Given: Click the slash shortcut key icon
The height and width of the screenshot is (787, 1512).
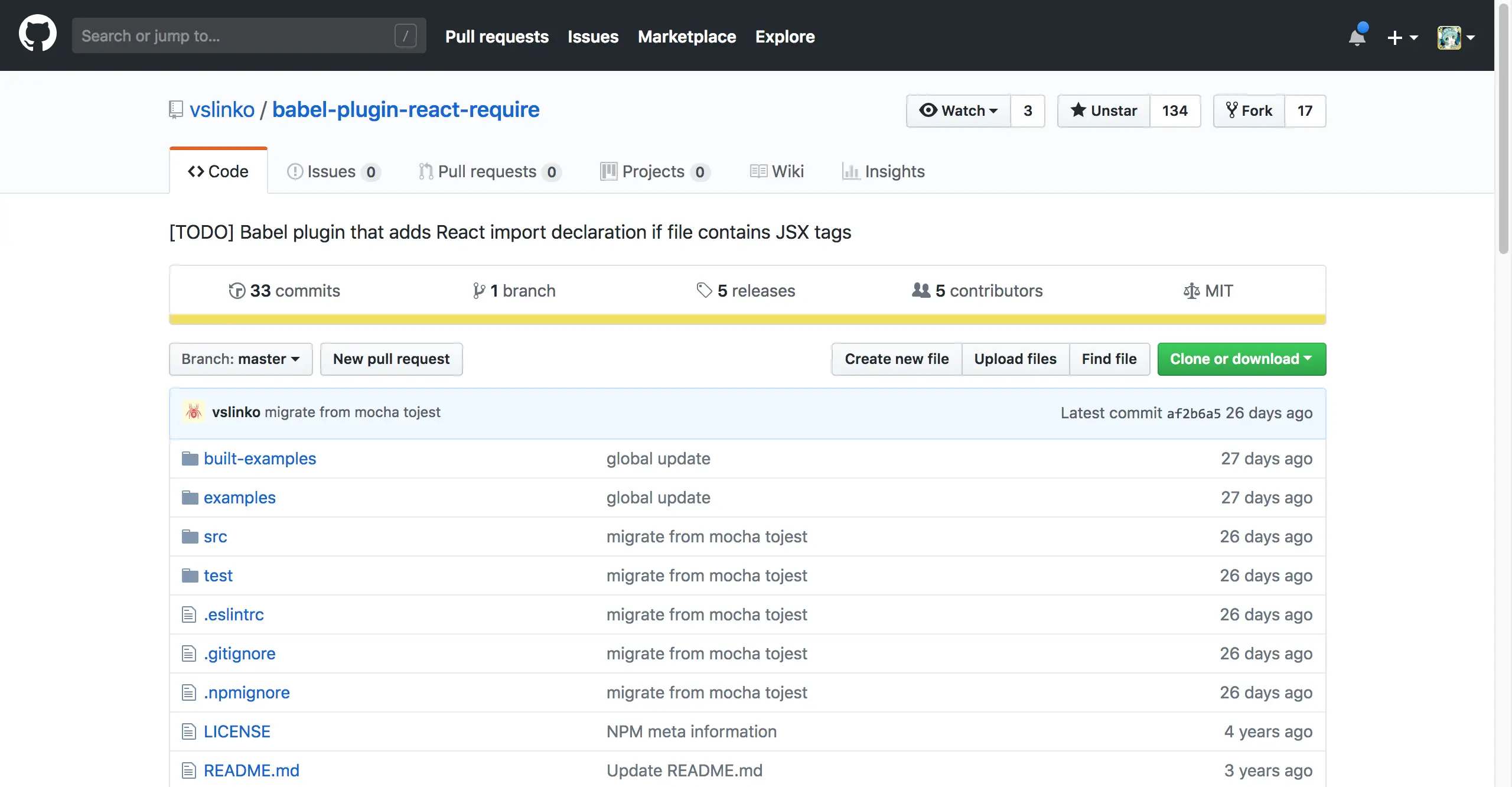Looking at the screenshot, I should tap(406, 35).
